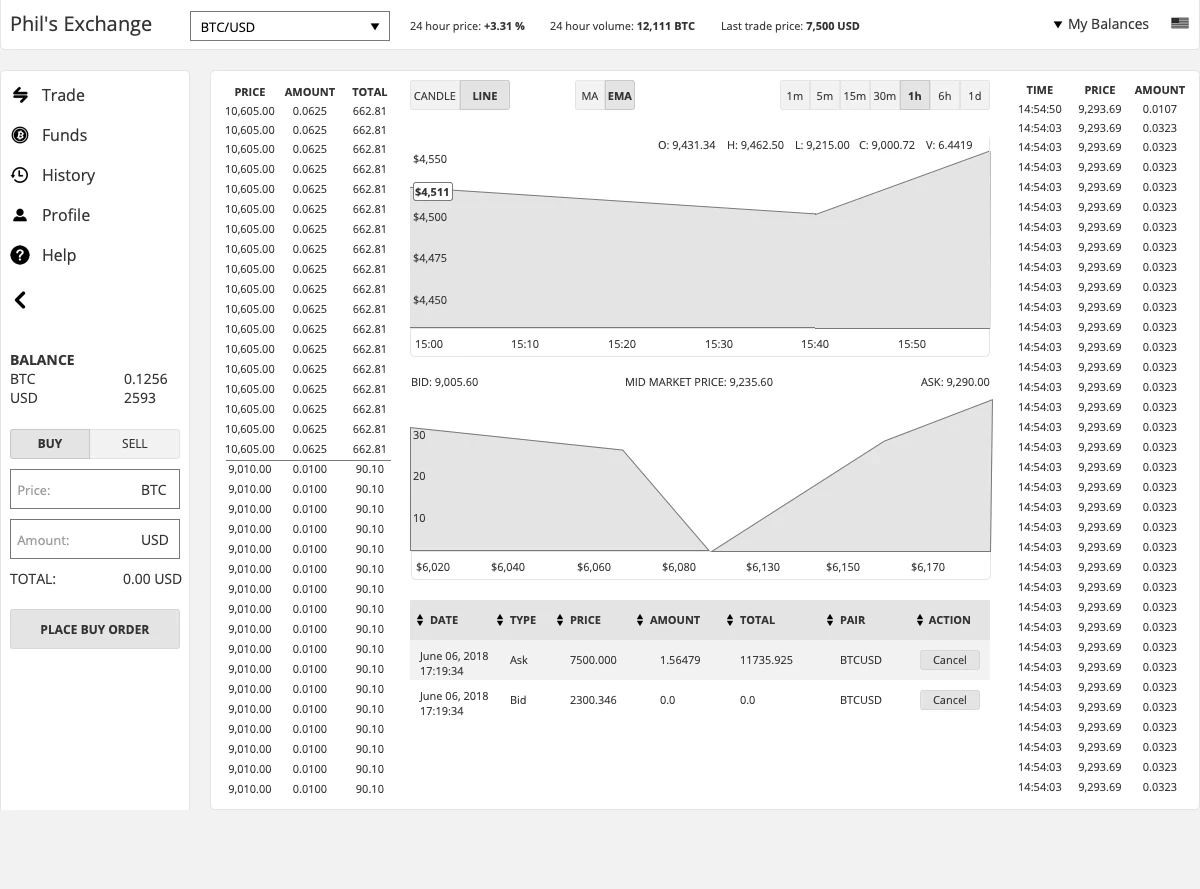Switch chart to CANDLE view
This screenshot has width=1200, height=889.
pyautogui.click(x=435, y=96)
